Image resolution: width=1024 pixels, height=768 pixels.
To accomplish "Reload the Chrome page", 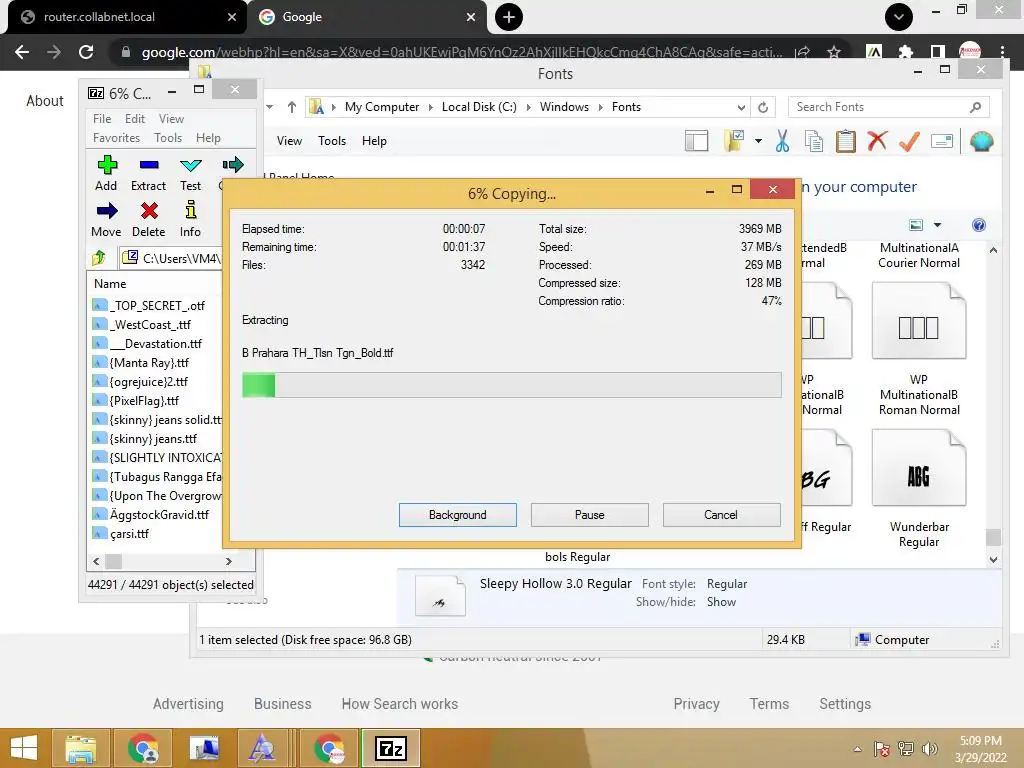I will tap(86, 52).
